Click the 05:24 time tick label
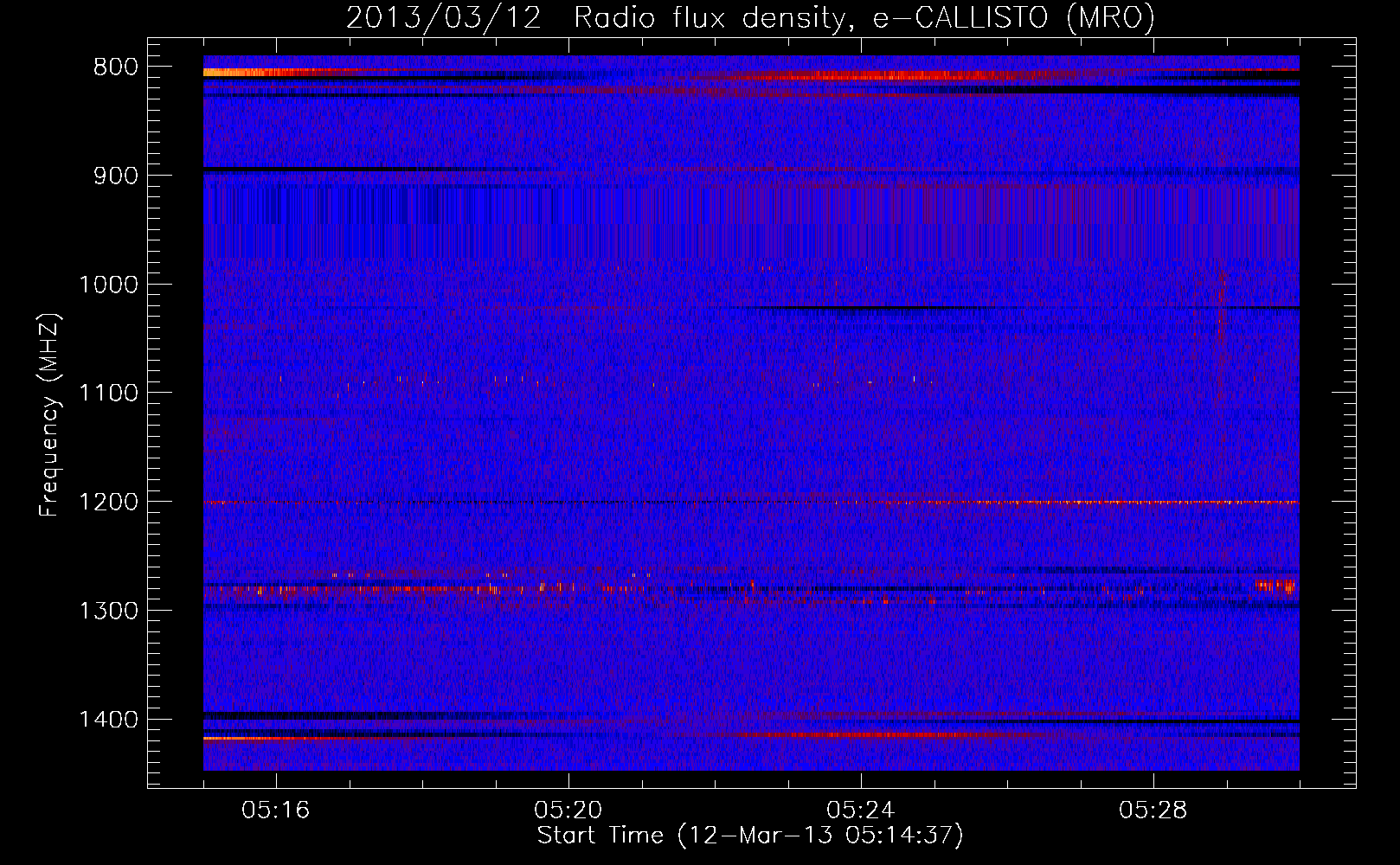 (861, 811)
